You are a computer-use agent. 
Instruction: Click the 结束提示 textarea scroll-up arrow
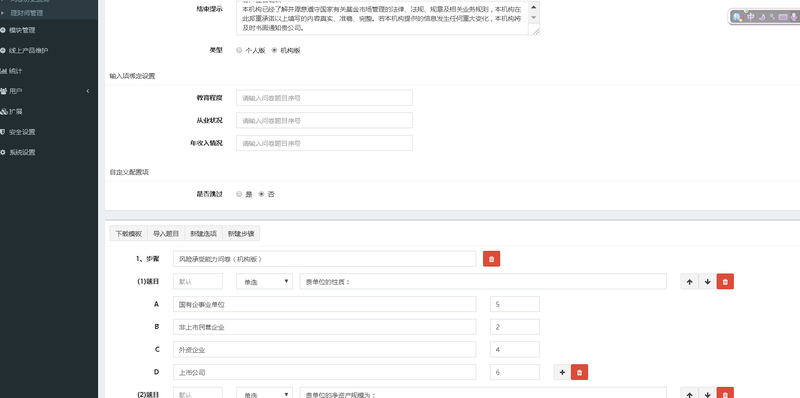click(x=534, y=7)
